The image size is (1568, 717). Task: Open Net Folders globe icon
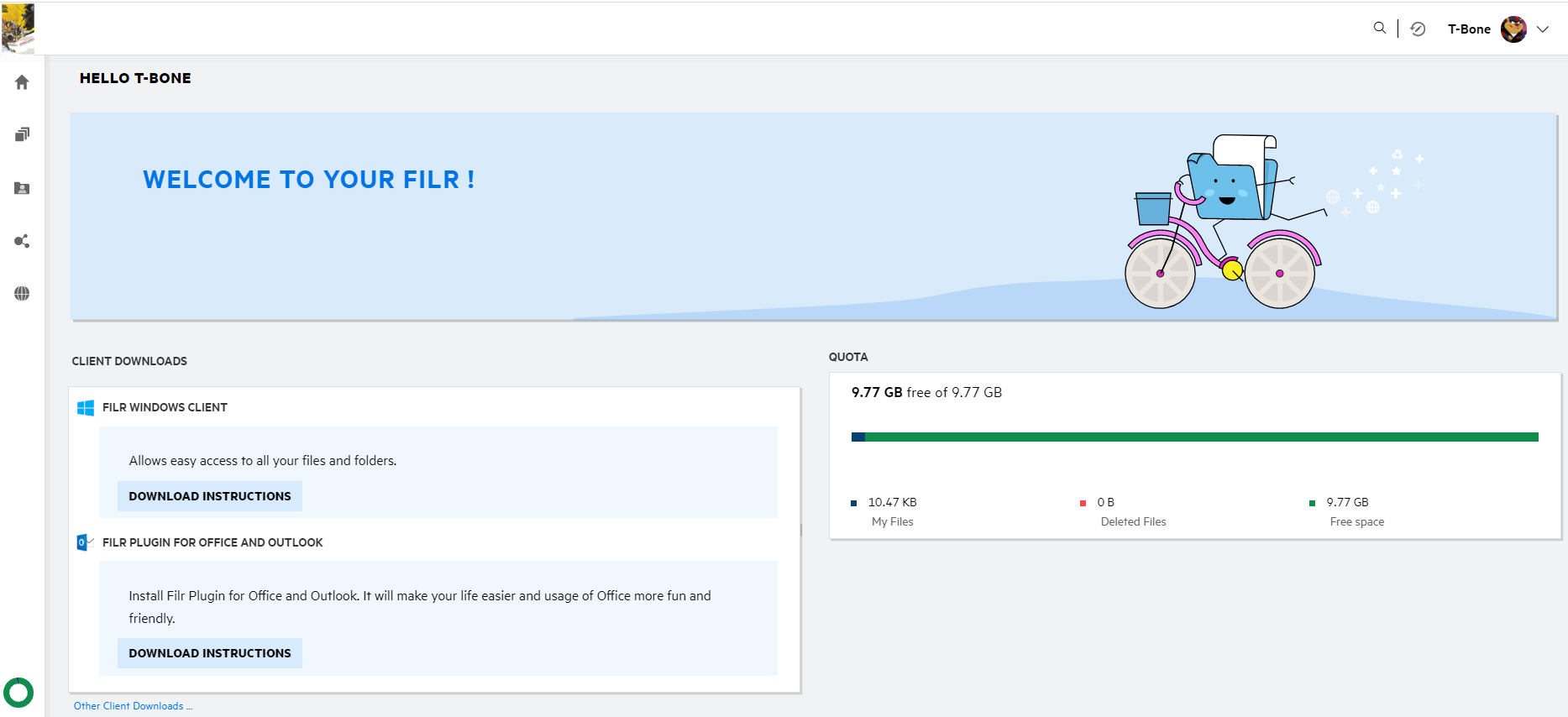(22, 293)
